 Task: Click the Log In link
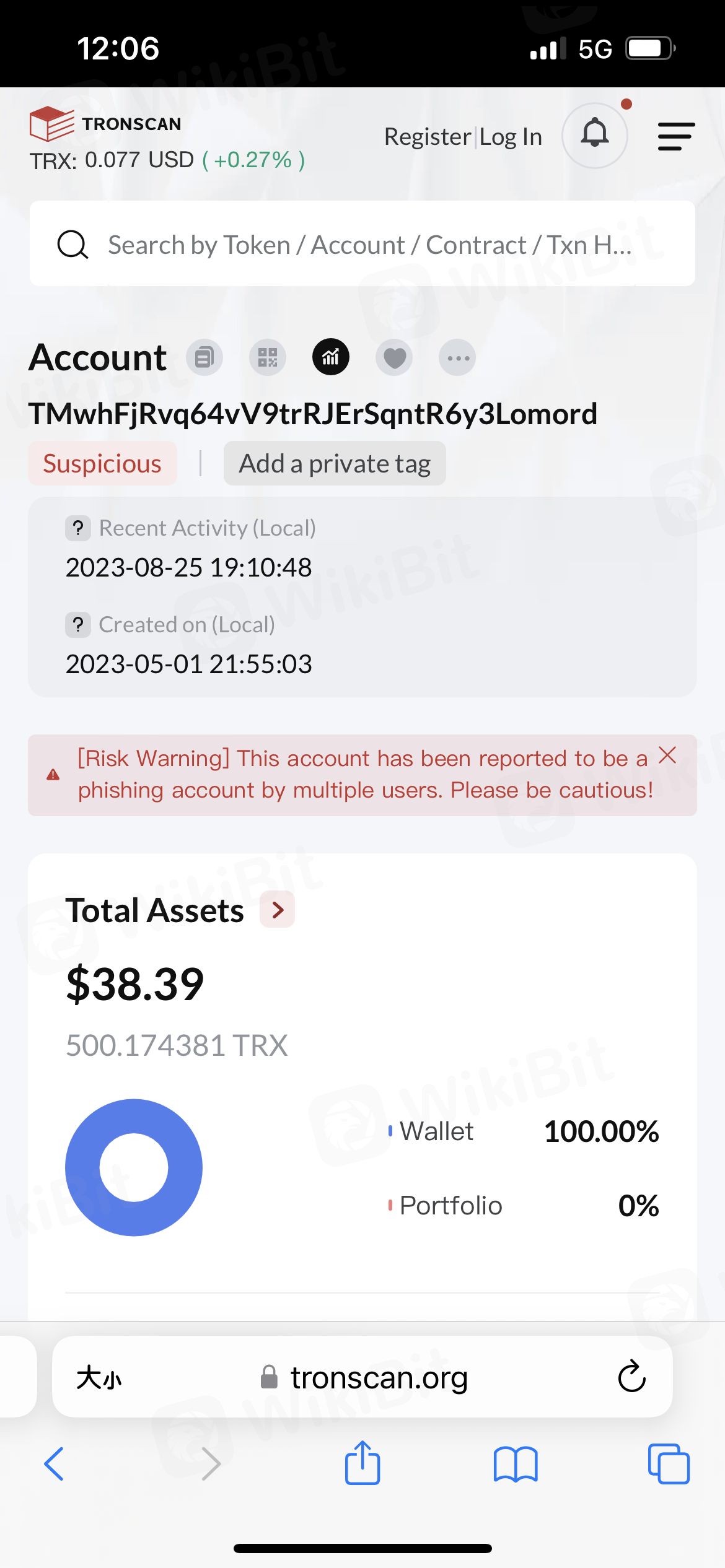pyautogui.click(x=511, y=137)
